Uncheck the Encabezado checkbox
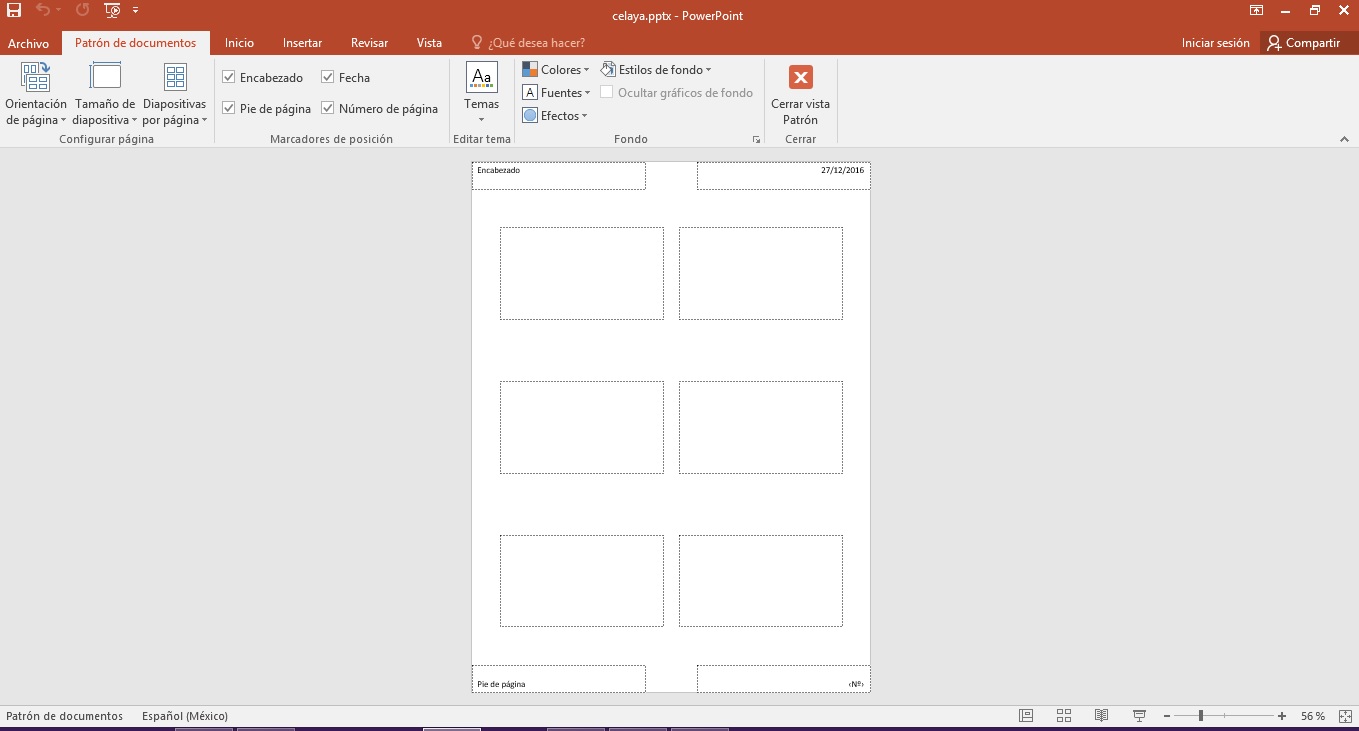This screenshot has height=731, width=1359. (229, 77)
